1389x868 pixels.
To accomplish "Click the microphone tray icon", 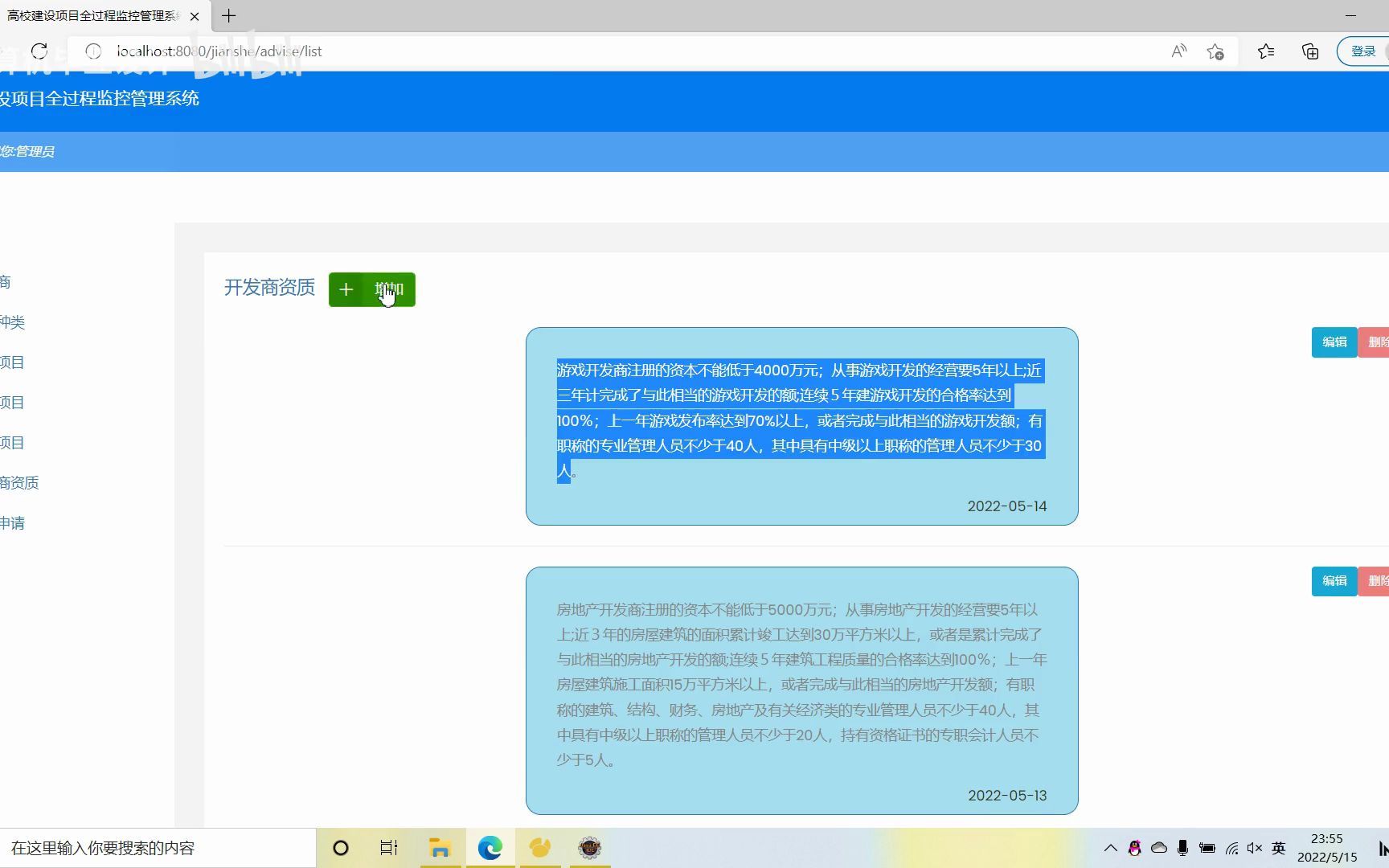I will pyautogui.click(x=1182, y=848).
